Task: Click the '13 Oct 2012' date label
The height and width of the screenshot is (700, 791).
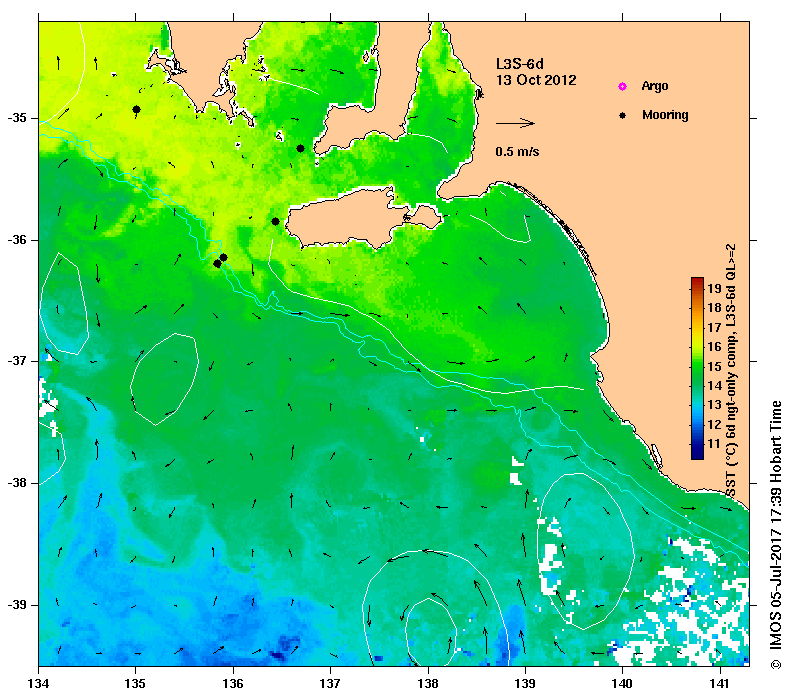Action: (x=536, y=80)
